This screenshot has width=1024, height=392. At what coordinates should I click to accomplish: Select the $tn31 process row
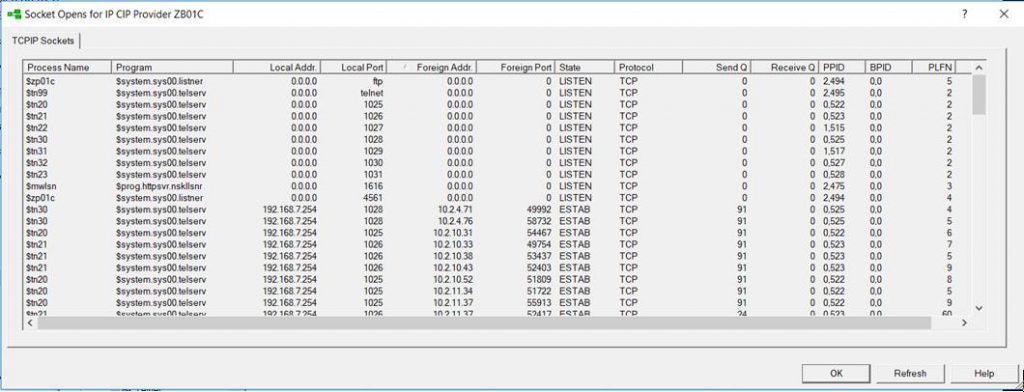496,152
